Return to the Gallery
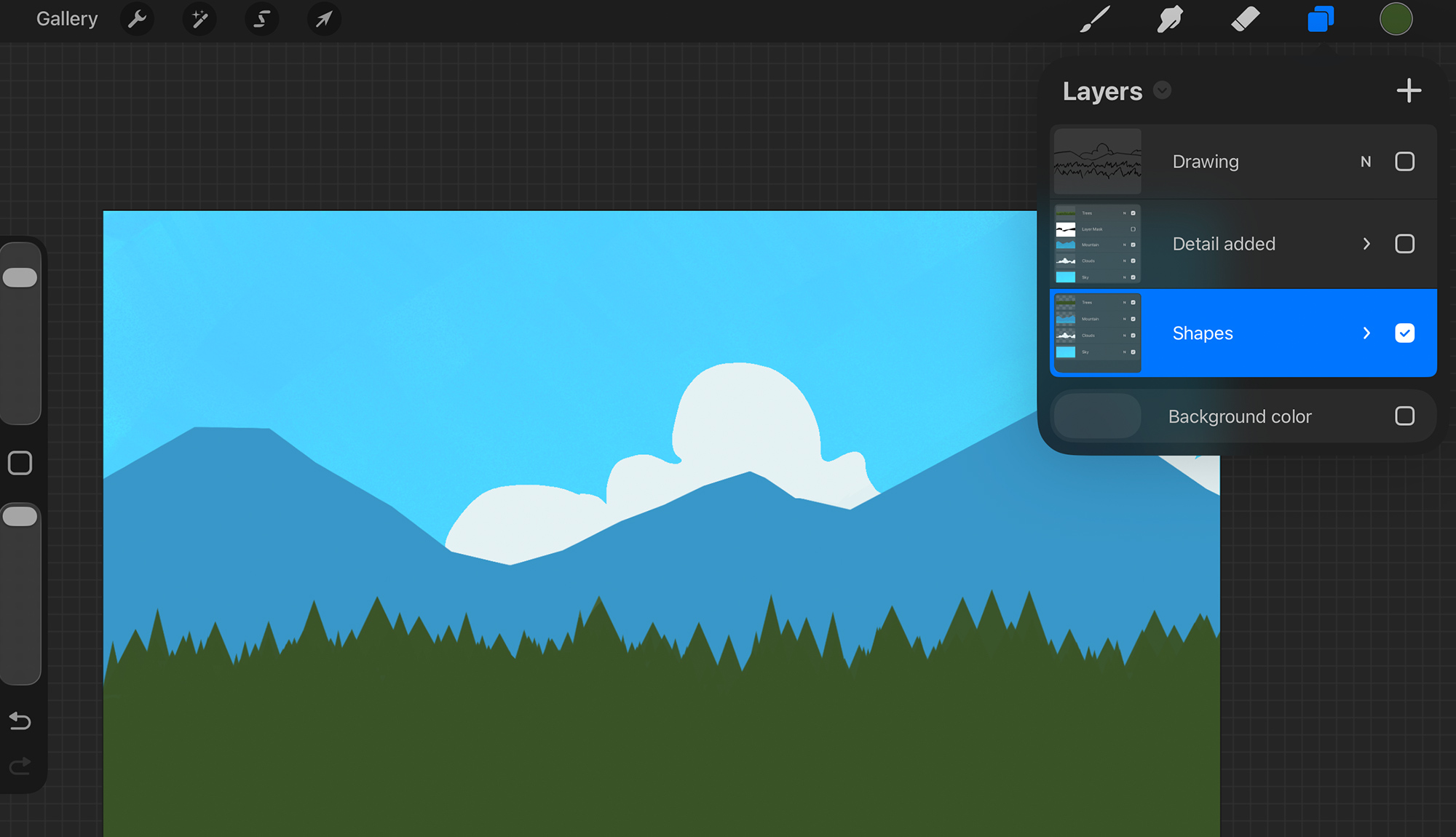 tap(67, 19)
